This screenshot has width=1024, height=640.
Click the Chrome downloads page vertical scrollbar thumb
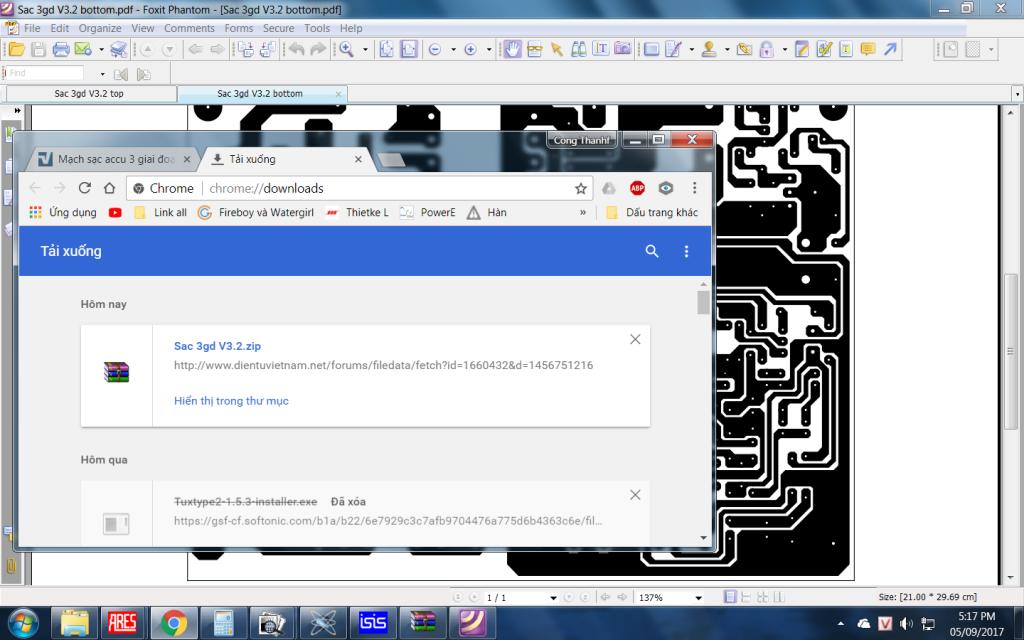[703, 302]
